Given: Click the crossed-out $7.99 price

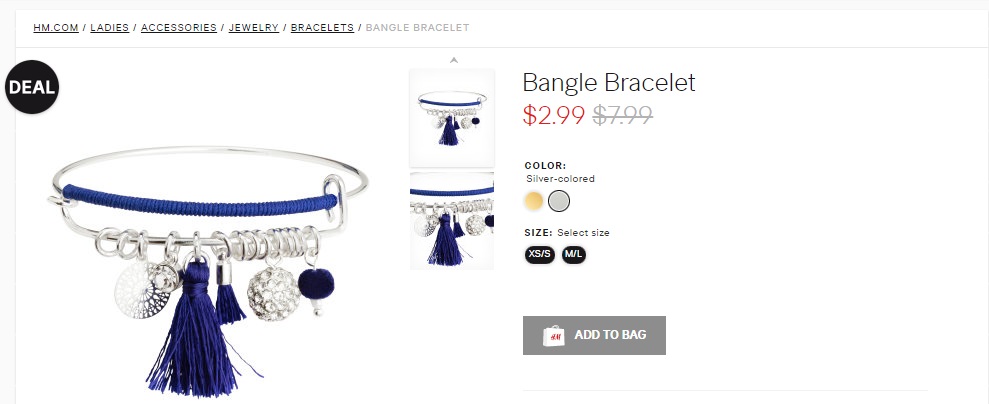Looking at the screenshot, I should point(622,115).
